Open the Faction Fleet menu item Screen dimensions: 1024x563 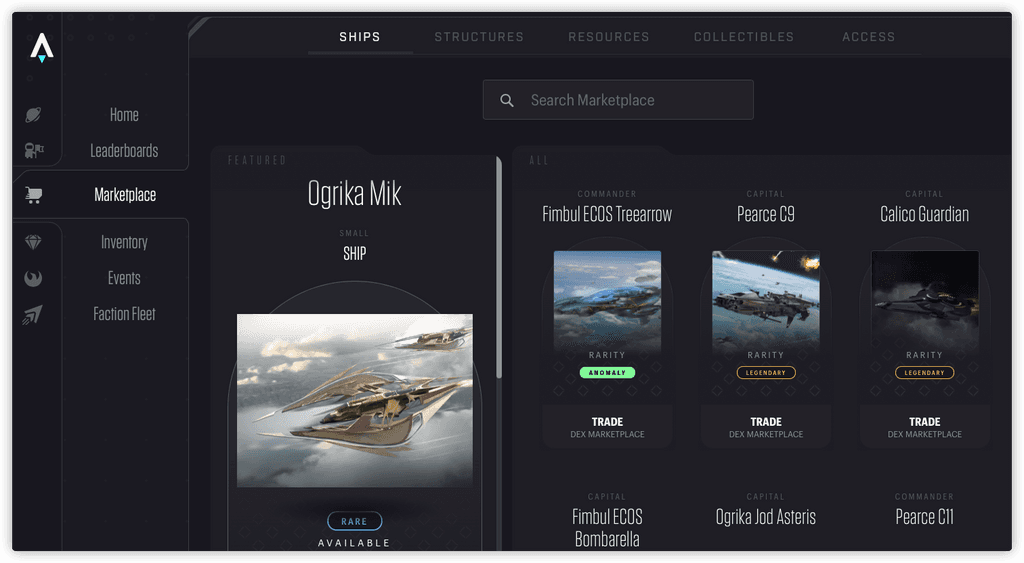pyautogui.click(x=124, y=314)
